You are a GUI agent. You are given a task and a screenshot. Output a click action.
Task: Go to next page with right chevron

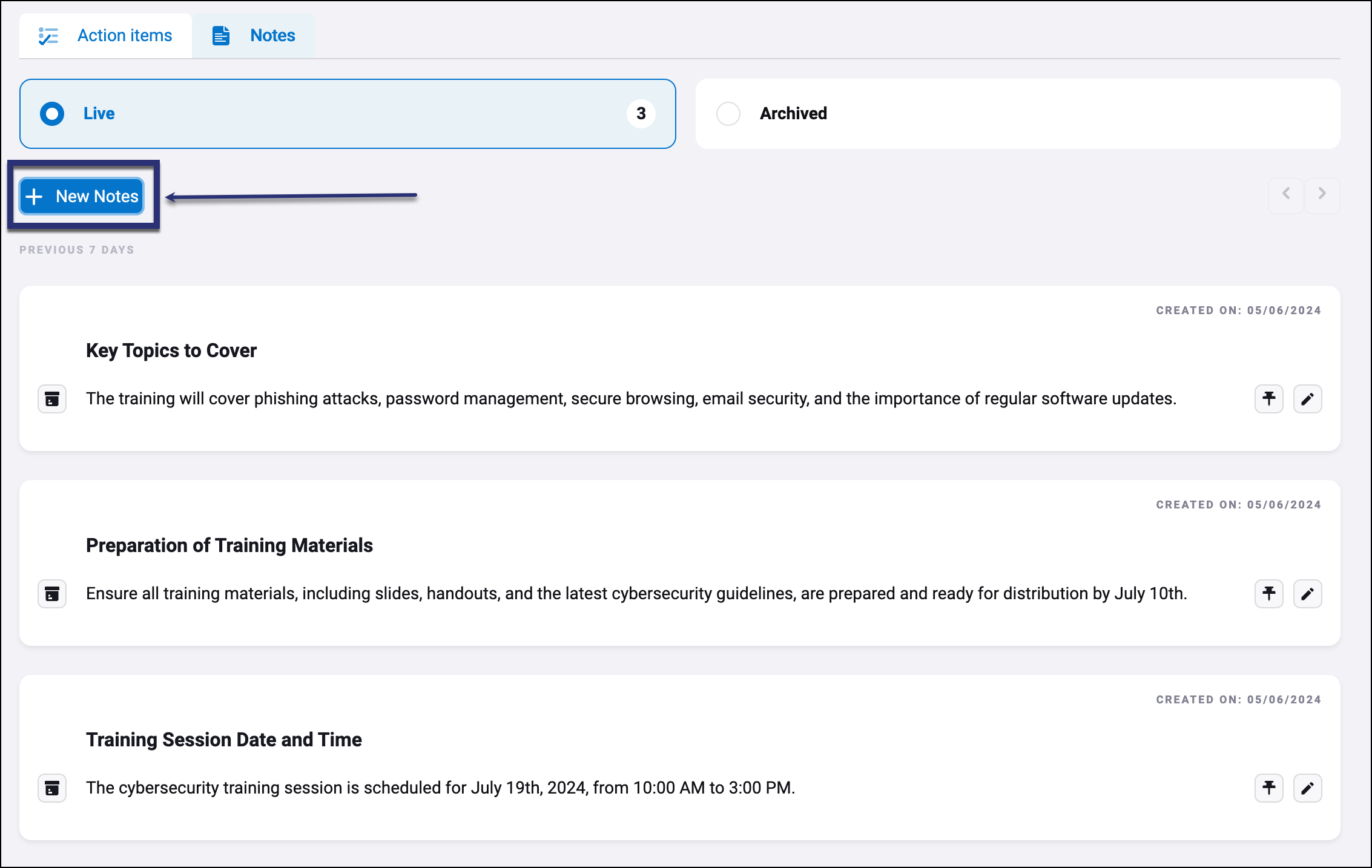(1322, 195)
